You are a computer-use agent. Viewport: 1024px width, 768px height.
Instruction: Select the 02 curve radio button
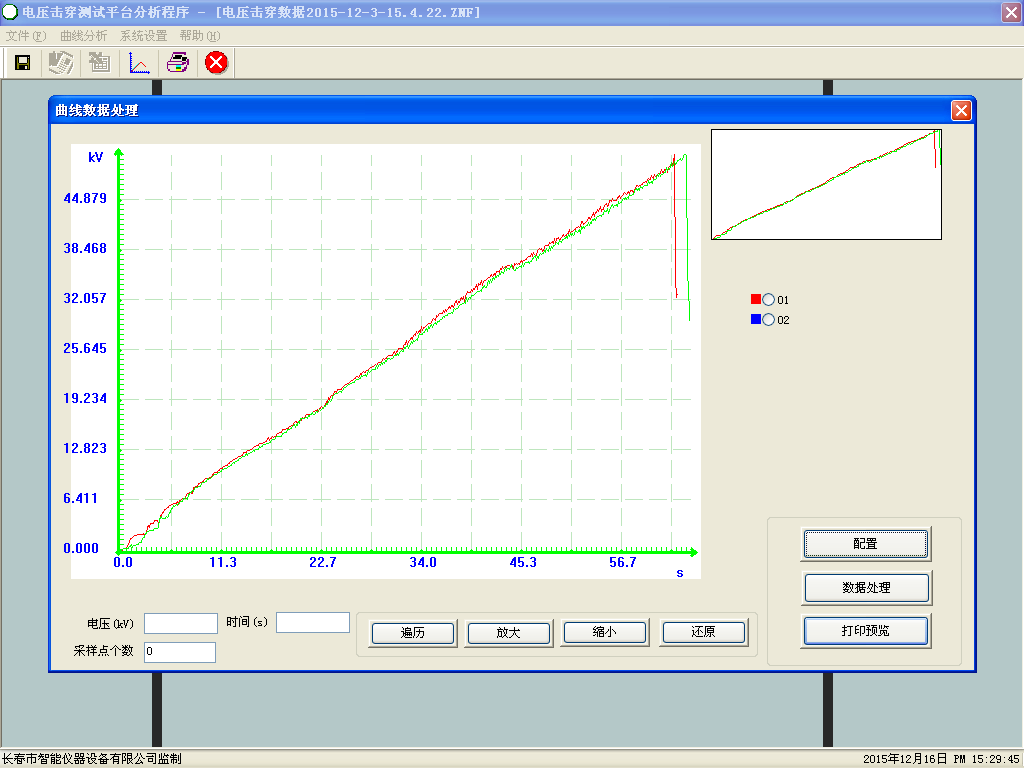coord(768,320)
